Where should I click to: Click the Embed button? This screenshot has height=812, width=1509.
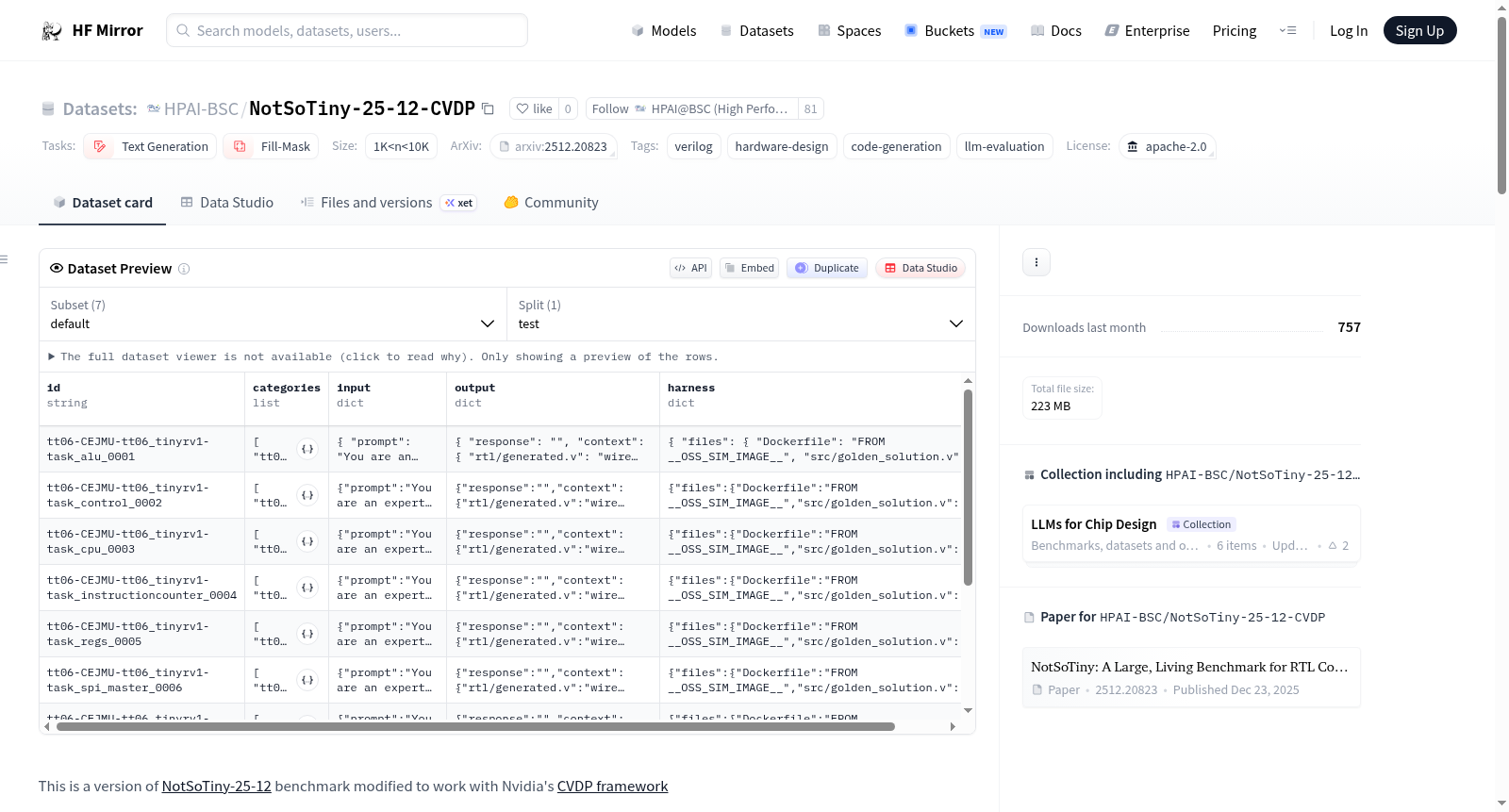750,268
